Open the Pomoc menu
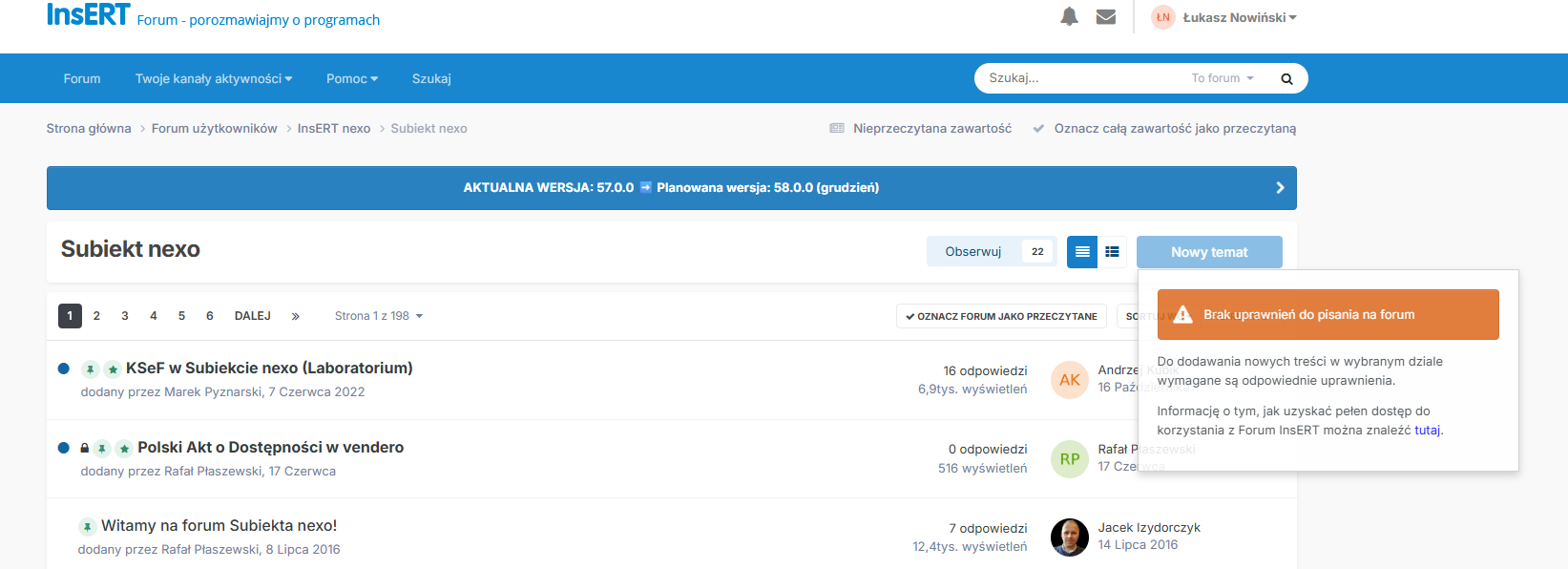 click(x=351, y=78)
